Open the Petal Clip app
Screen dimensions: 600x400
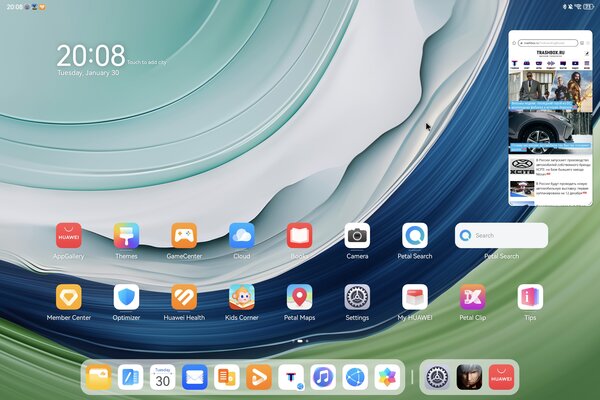coord(473,297)
